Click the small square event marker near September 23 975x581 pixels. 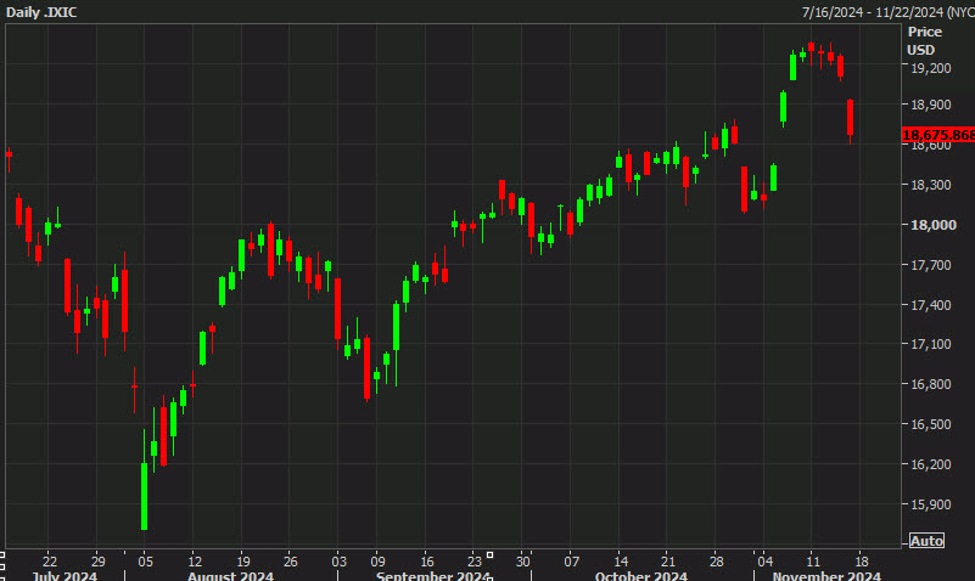tap(490, 554)
